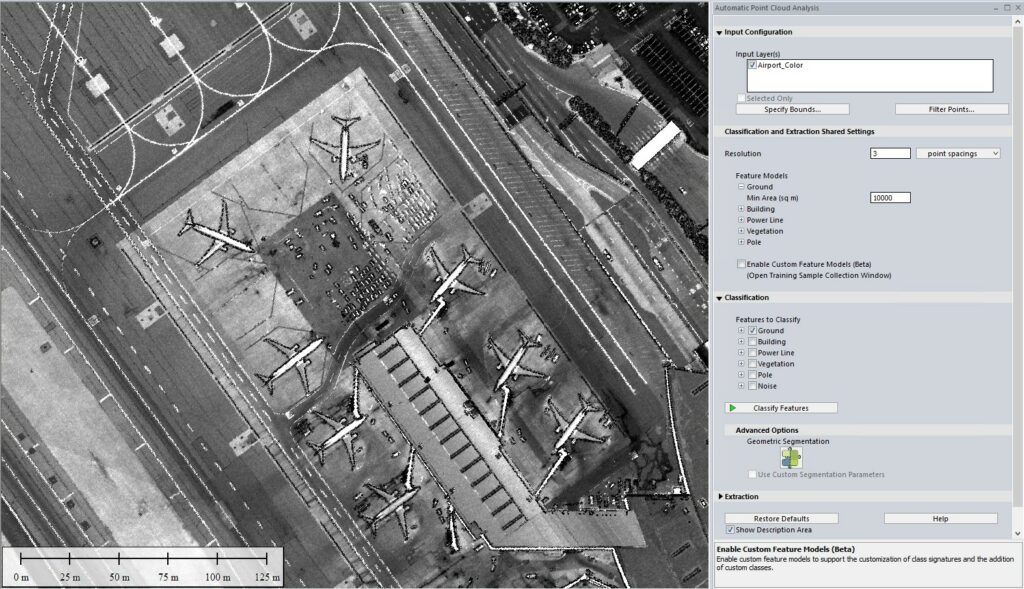1024x589 pixels.
Task: Expand the Vegetation feature model node
Action: point(741,231)
